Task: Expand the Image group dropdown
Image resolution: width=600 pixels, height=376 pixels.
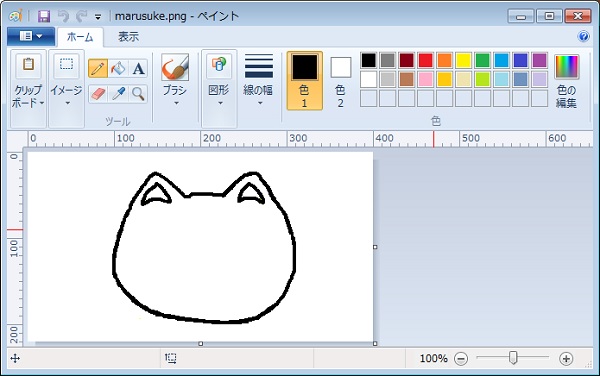Action: (x=67, y=103)
